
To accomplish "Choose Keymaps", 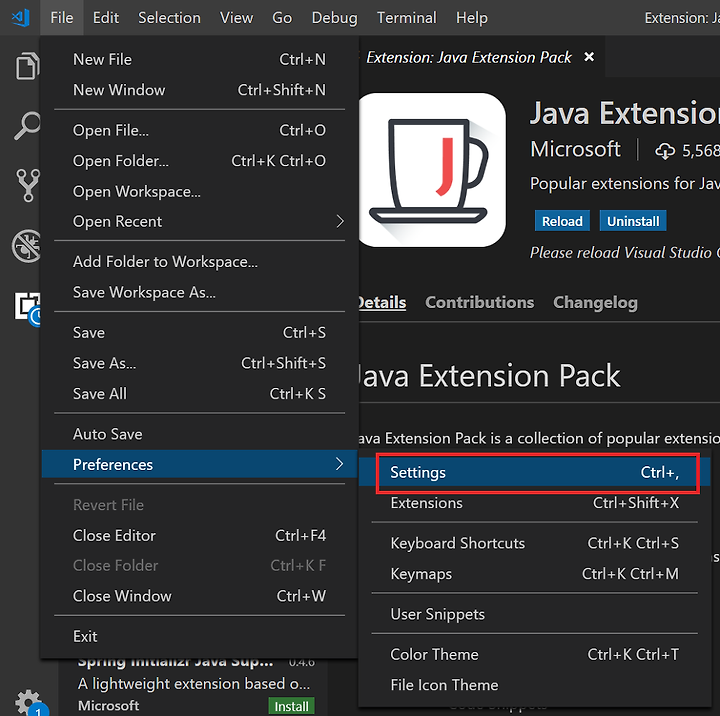I will click(x=534, y=574).
